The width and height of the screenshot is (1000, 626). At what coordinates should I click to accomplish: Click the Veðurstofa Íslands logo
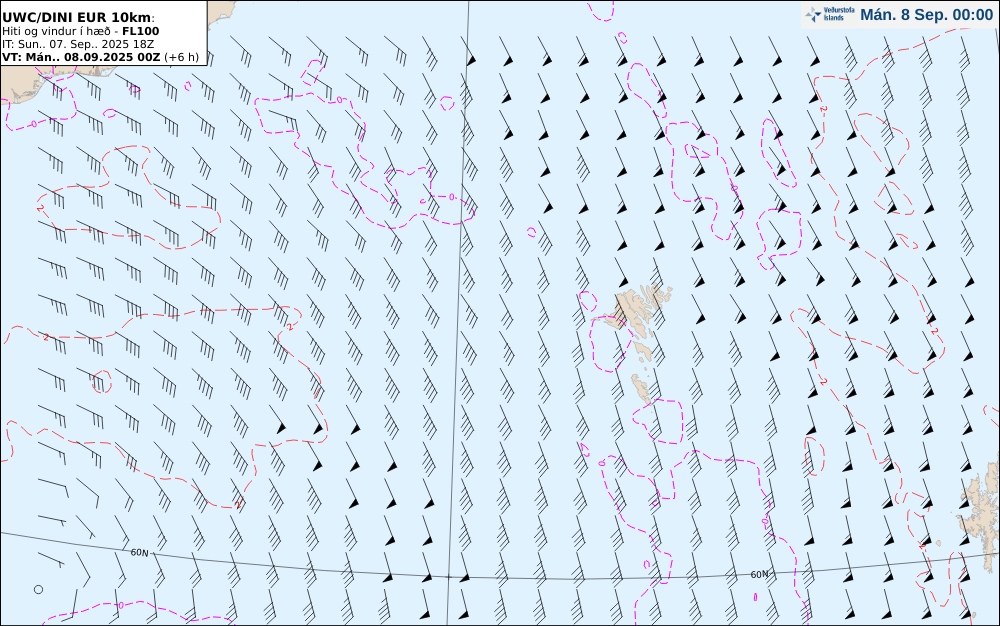pyautogui.click(x=830, y=14)
